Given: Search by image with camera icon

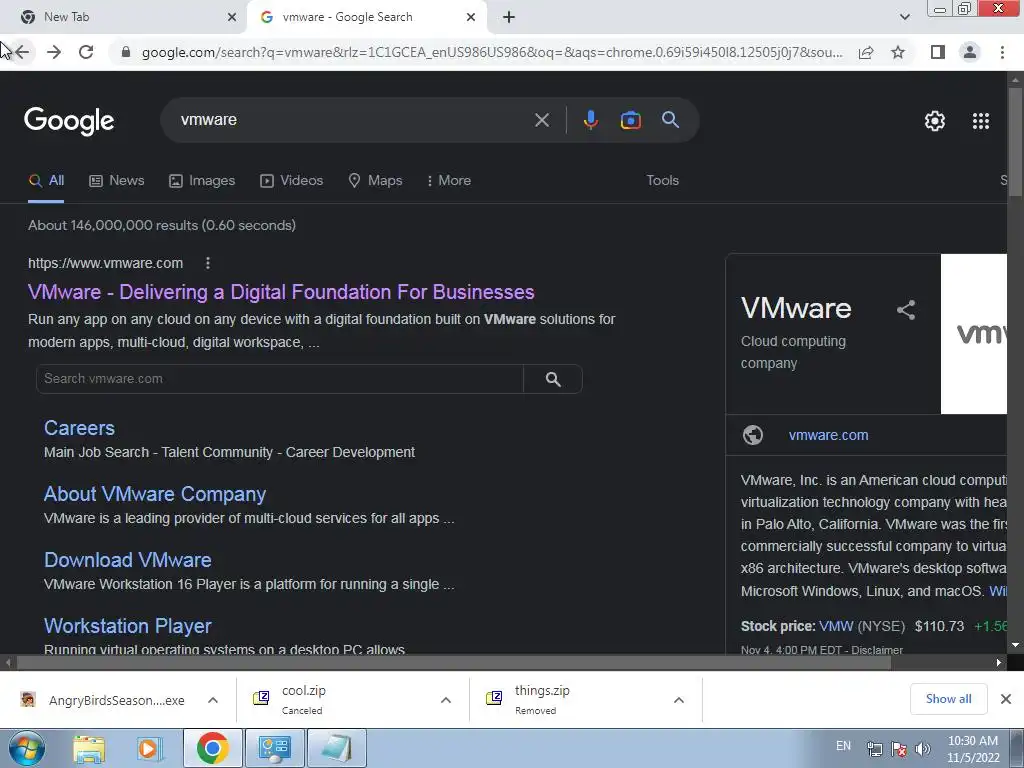Looking at the screenshot, I should click(630, 120).
